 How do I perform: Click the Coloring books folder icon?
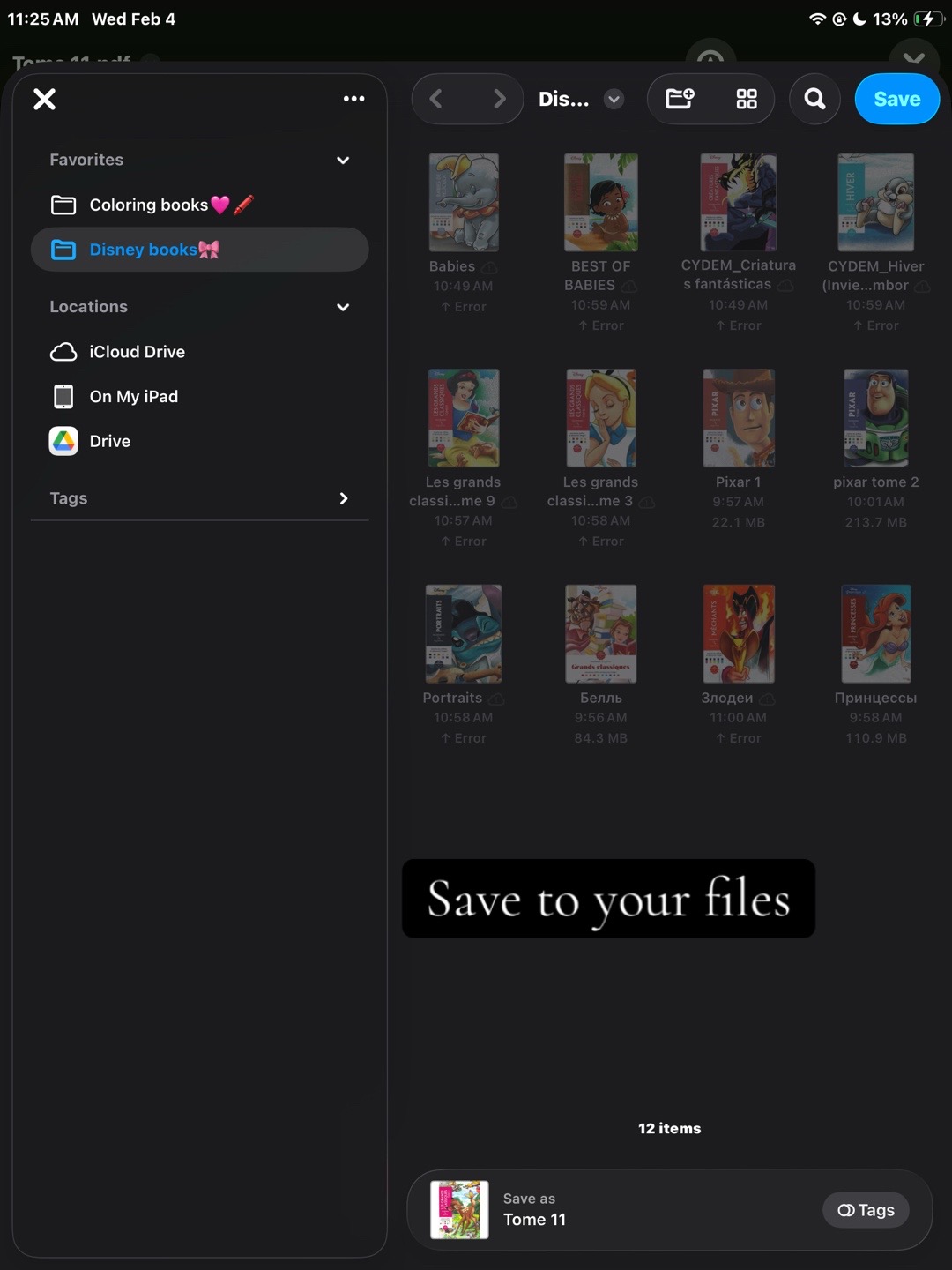pos(63,205)
